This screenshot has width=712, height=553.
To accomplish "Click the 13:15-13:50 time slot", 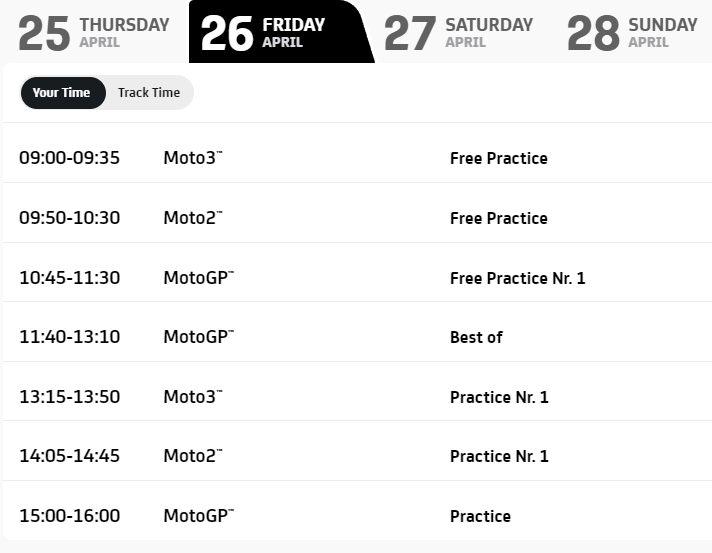I will 69,397.
